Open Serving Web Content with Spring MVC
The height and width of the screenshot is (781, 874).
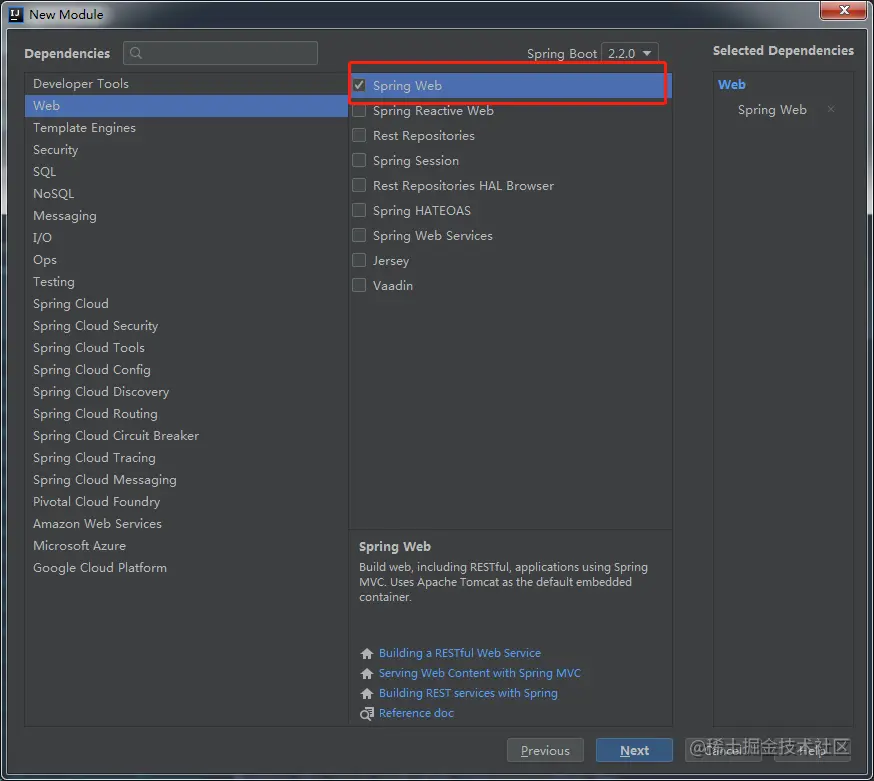[x=479, y=673]
